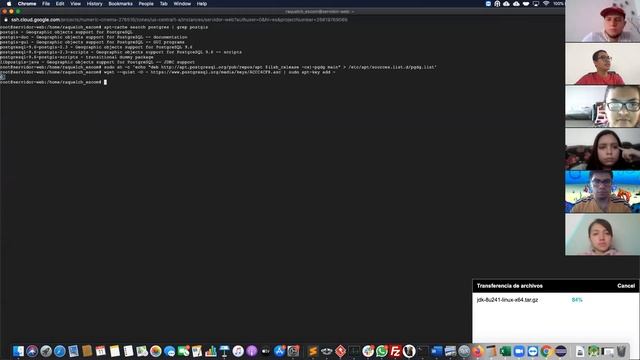
Task: Click the wget command line in terminal
Action: tap(167, 72)
